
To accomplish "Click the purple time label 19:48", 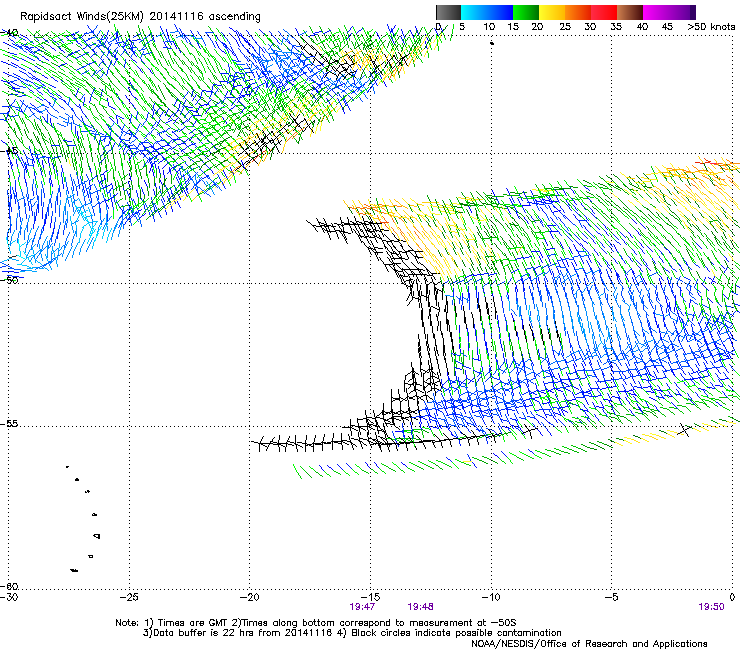I will coord(420,607).
